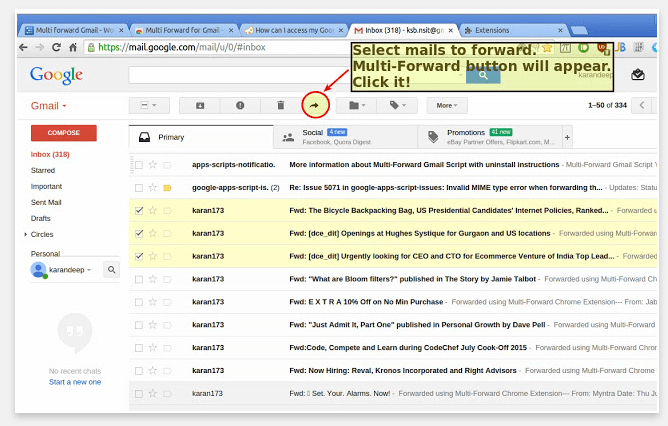668x426 pixels.
Task: Expand the Circles label
Action: 26,234
